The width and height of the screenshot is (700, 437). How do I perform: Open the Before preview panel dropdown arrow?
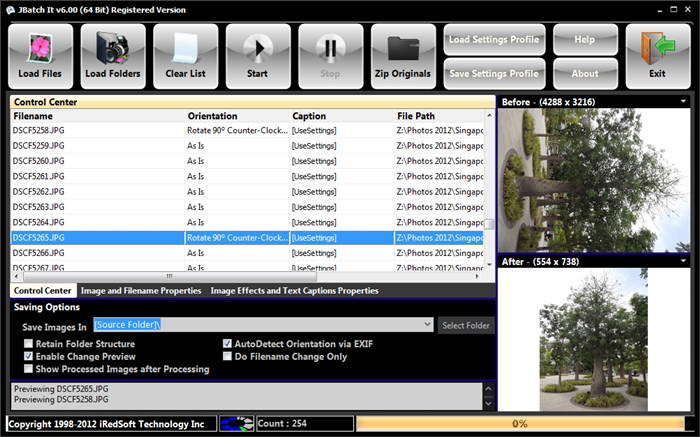[x=683, y=101]
